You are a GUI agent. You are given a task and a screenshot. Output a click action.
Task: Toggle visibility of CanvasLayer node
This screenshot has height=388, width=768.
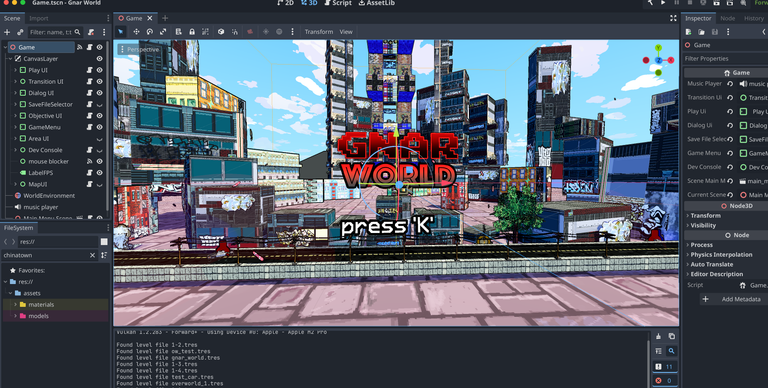coord(99,59)
